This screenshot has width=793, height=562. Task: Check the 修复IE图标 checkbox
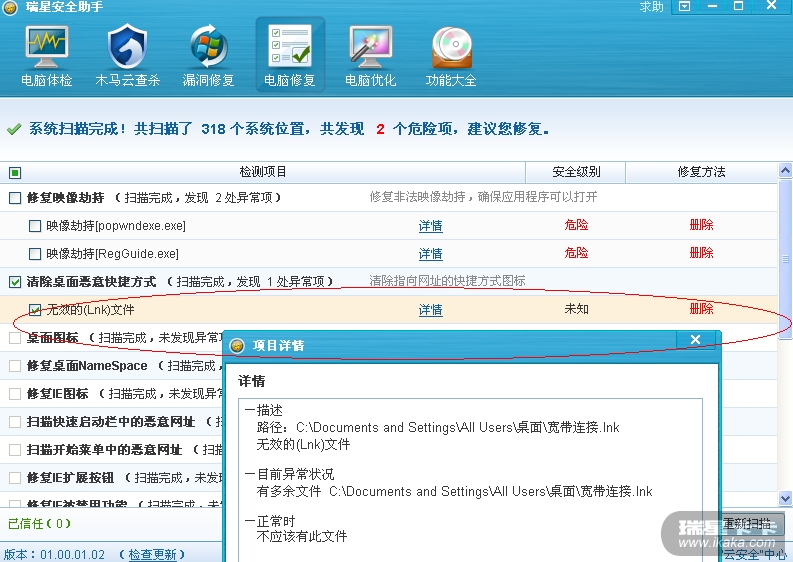15,394
